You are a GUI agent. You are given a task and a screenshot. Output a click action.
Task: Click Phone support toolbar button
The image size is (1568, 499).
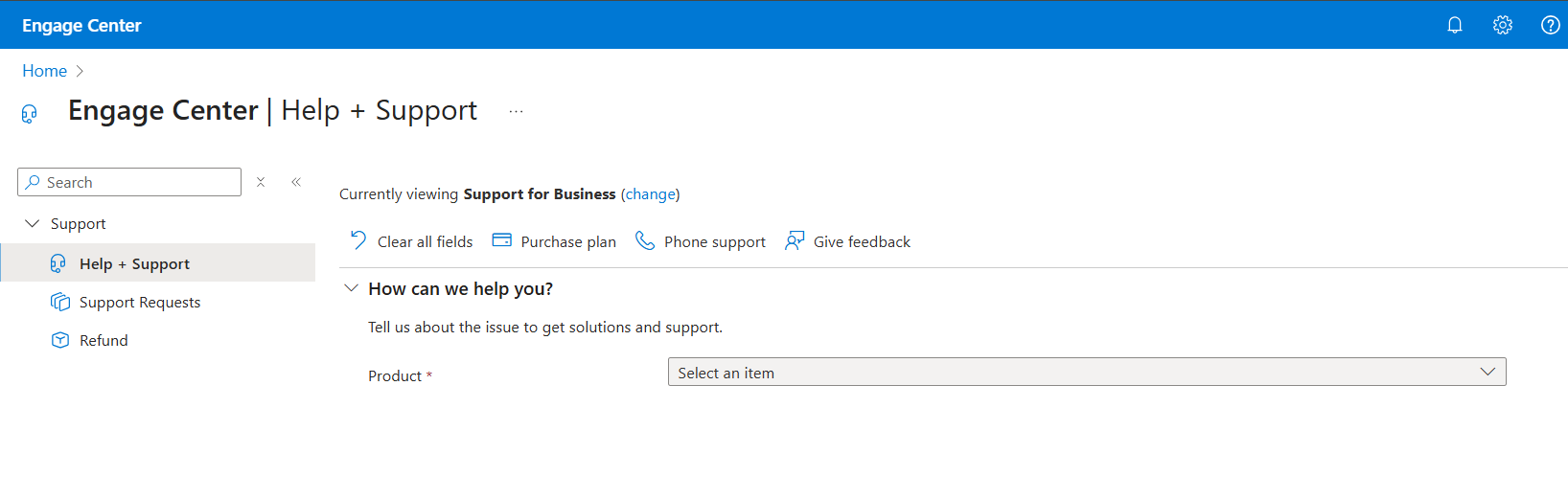click(701, 241)
